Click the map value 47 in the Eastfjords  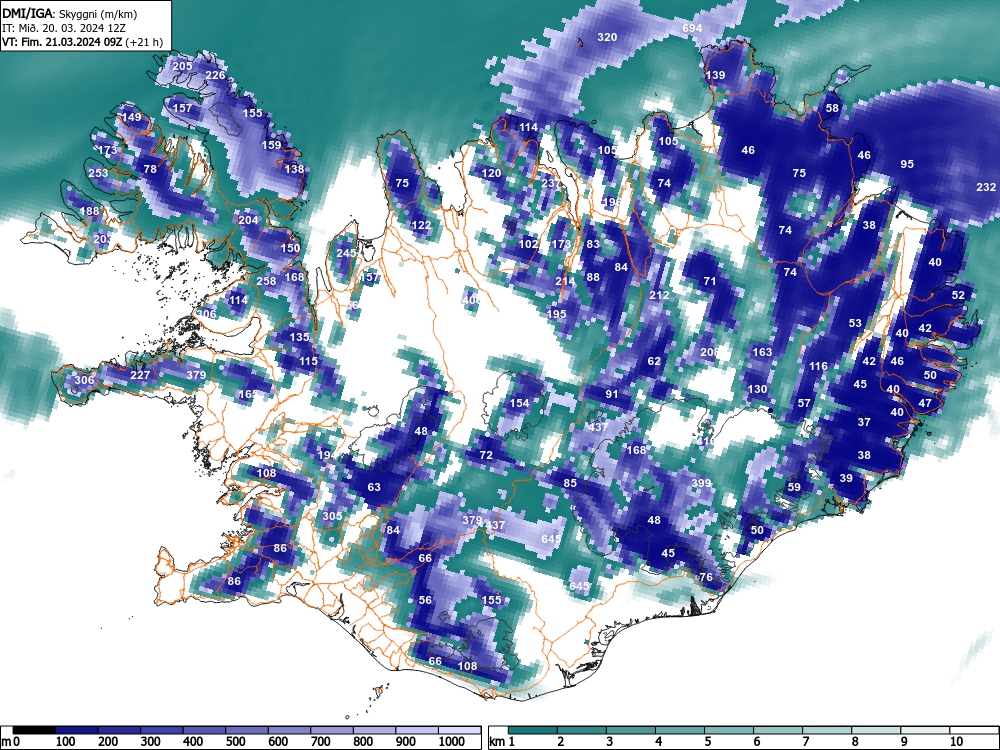tap(925, 403)
